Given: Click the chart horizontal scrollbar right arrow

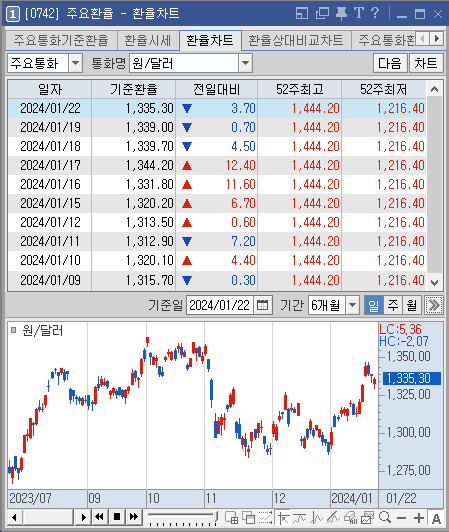Looking at the screenshot, I should [x=83, y=518].
